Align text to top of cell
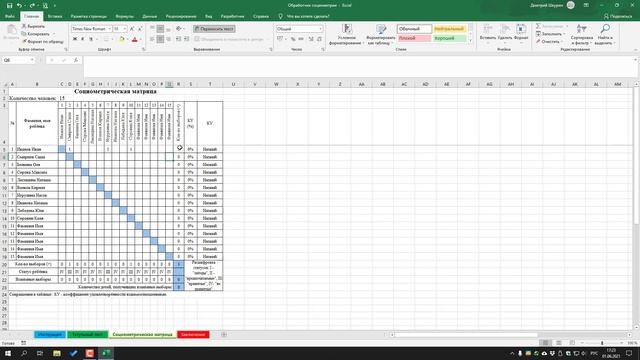The height and width of the screenshot is (360, 640). tap(152, 29)
